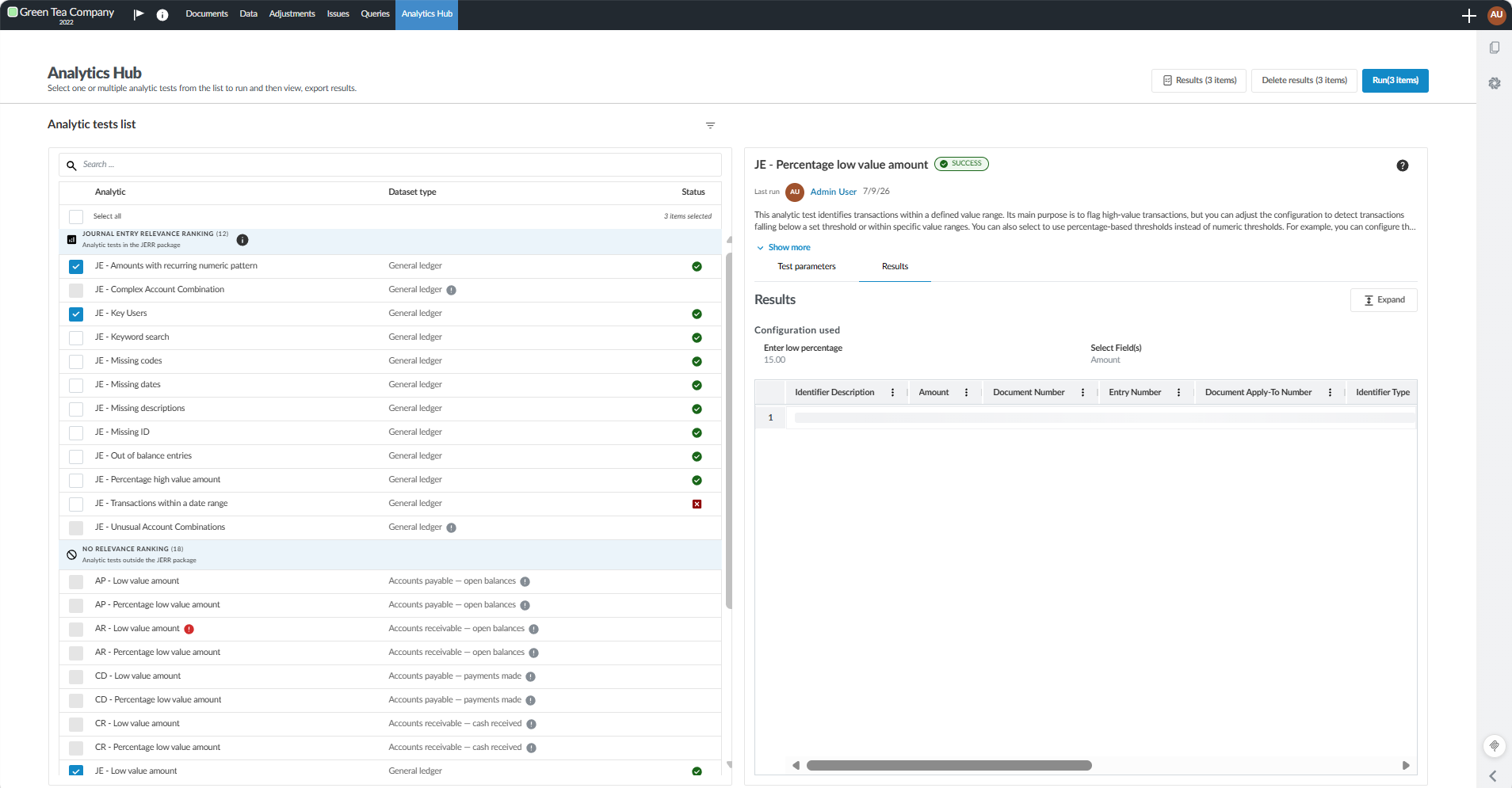Switch to Test parameters tab
1512x788 pixels.
coord(807,266)
